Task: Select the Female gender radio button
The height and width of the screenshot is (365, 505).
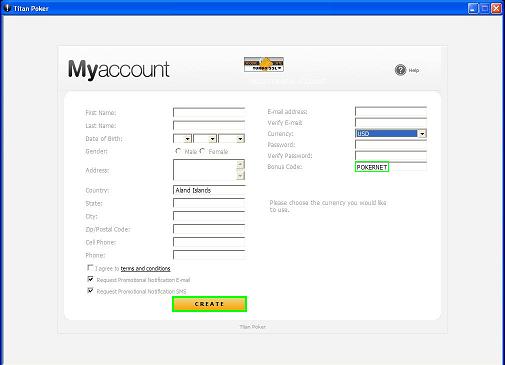Action: pos(202,151)
